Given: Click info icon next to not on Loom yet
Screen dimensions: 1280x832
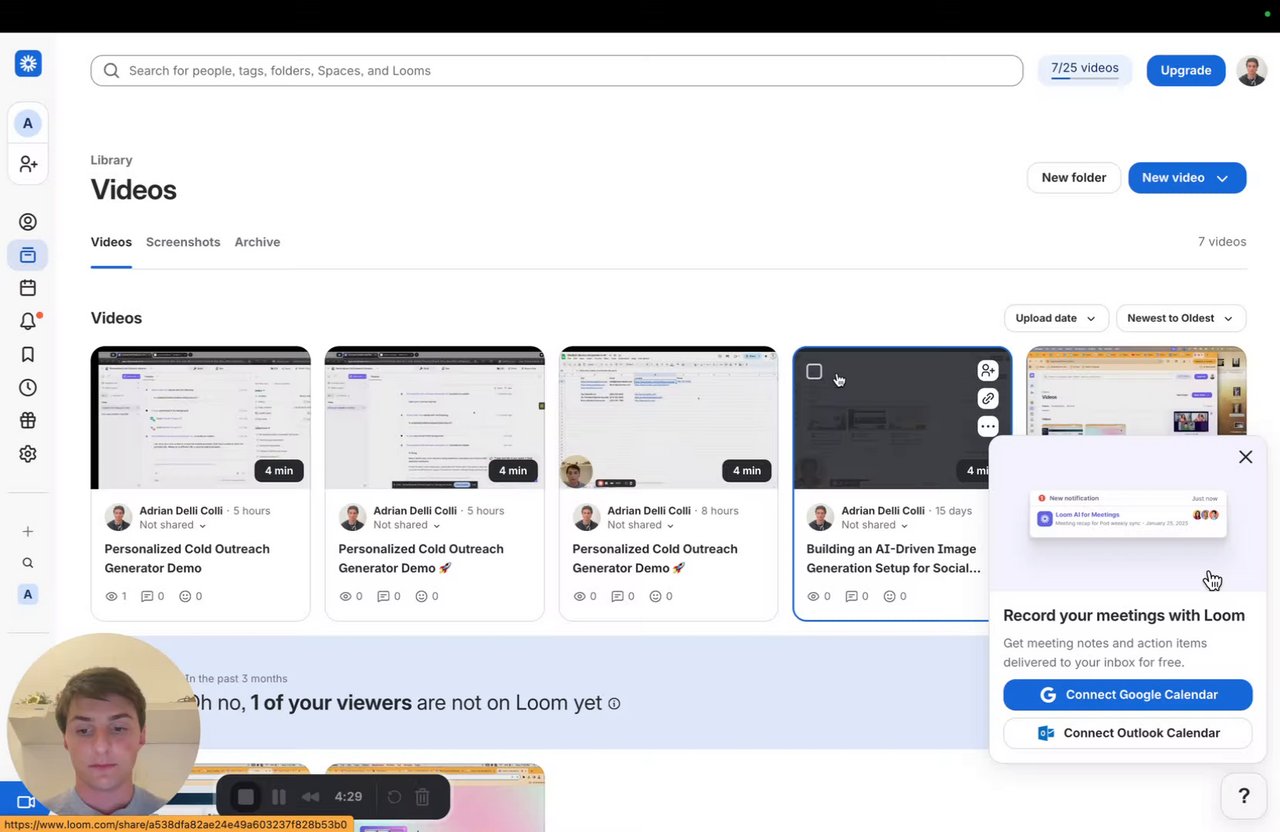Looking at the screenshot, I should [x=614, y=703].
